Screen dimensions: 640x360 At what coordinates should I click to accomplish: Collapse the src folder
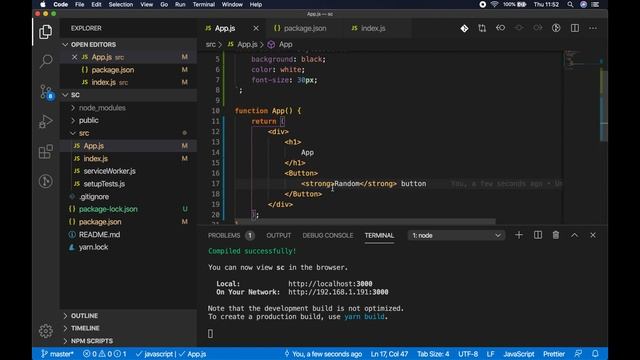[84, 133]
